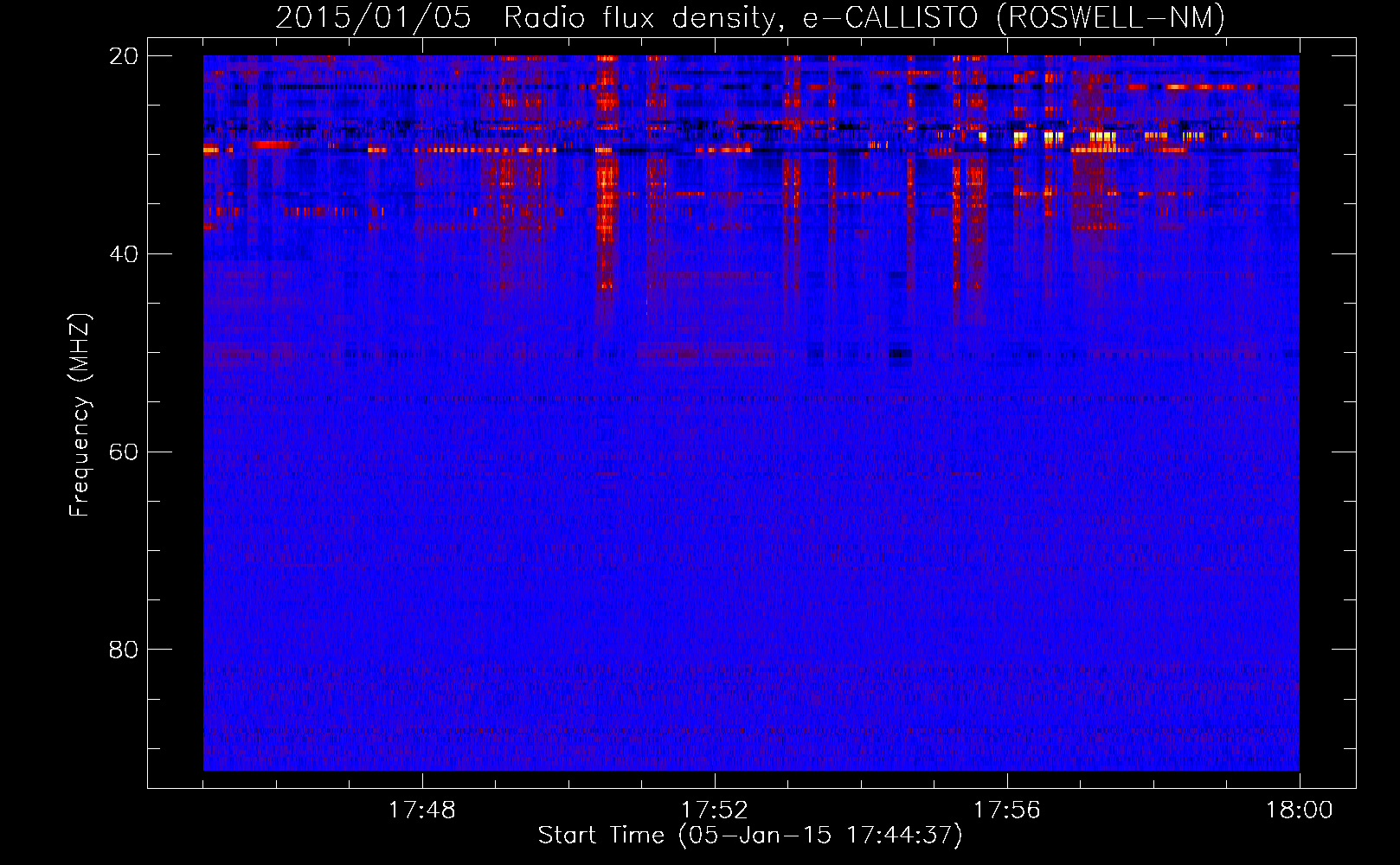Image resolution: width=1400 pixels, height=865 pixels.
Task: Click the 60 frequency tick label
Action: point(124,452)
